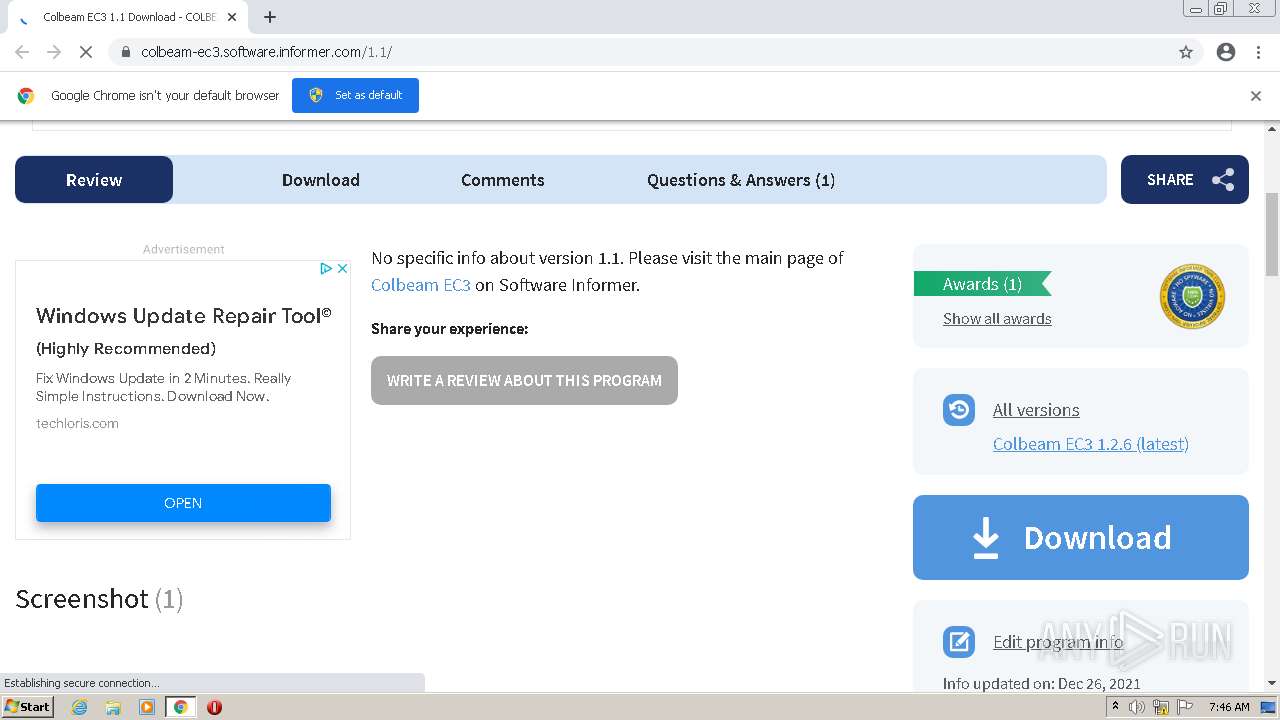
Task: Switch to the Comments tab
Action: (503, 180)
